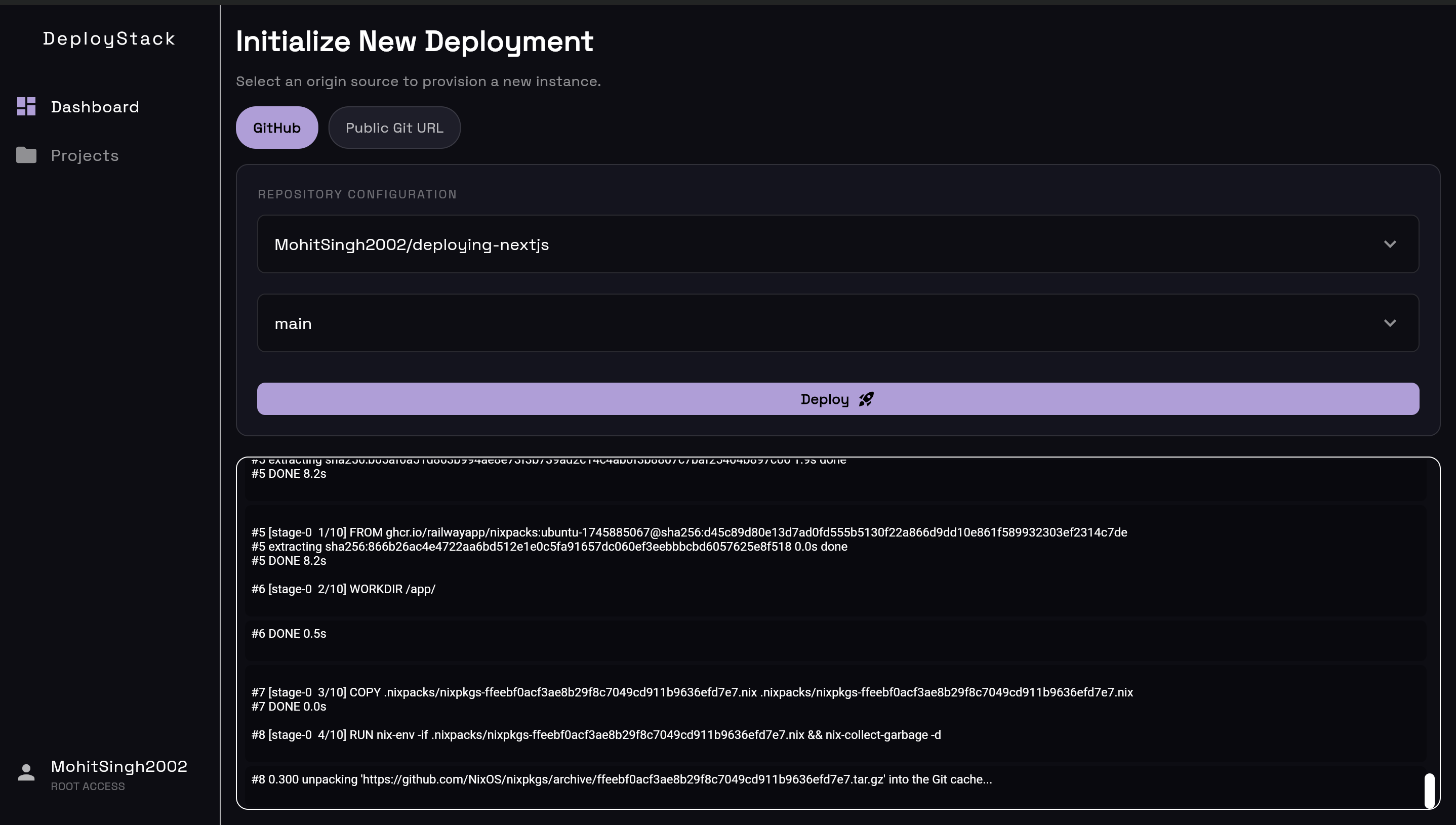The height and width of the screenshot is (825, 1456).
Task: Open the Dashboard from the sidebar
Action: pos(95,106)
